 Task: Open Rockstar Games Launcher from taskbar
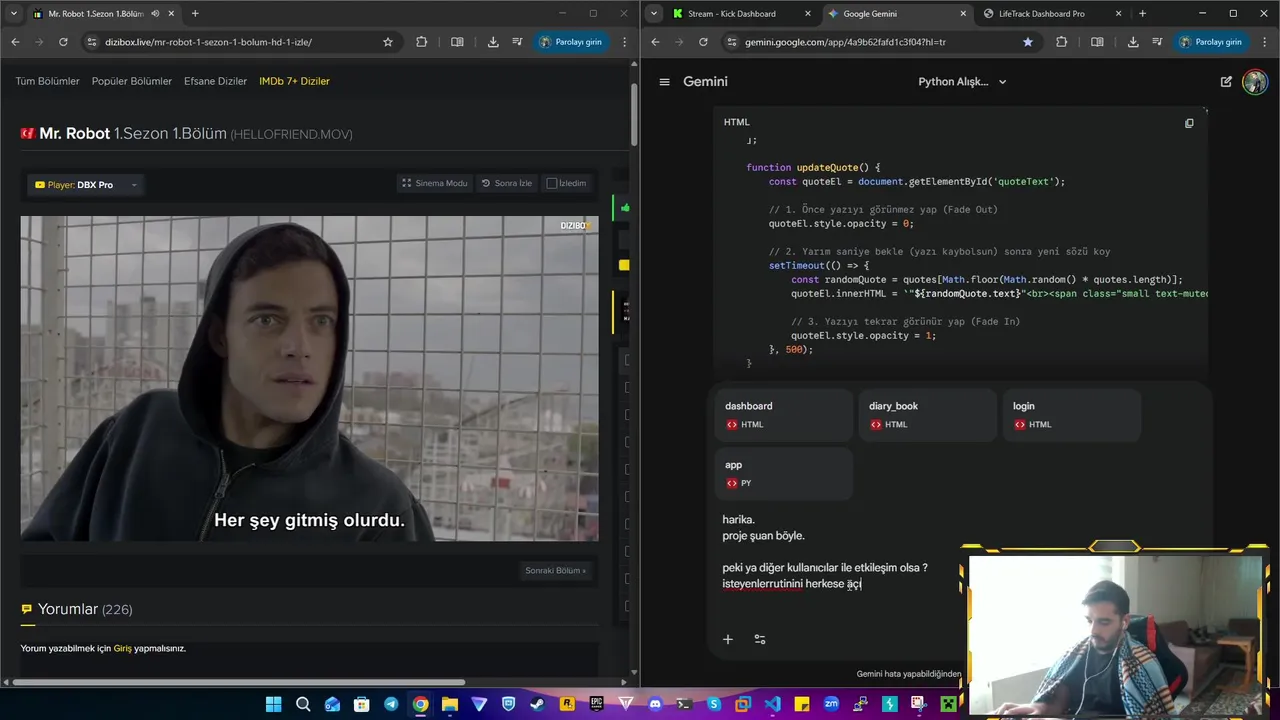pos(567,705)
